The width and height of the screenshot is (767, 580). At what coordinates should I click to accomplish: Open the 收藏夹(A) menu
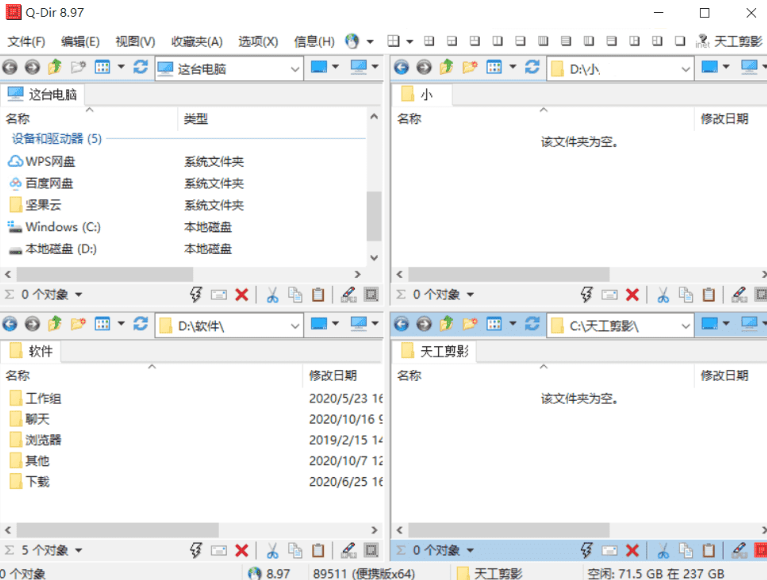pos(197,42)
